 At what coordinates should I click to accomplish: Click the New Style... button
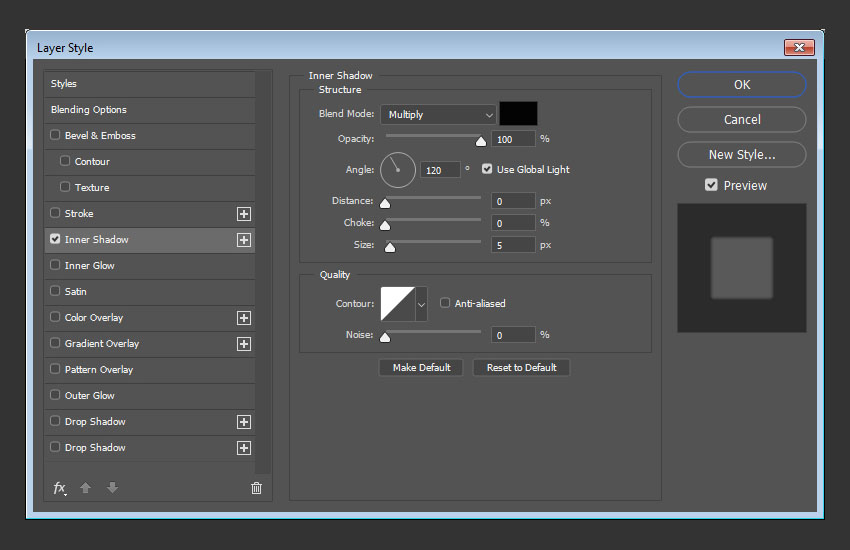741,155
